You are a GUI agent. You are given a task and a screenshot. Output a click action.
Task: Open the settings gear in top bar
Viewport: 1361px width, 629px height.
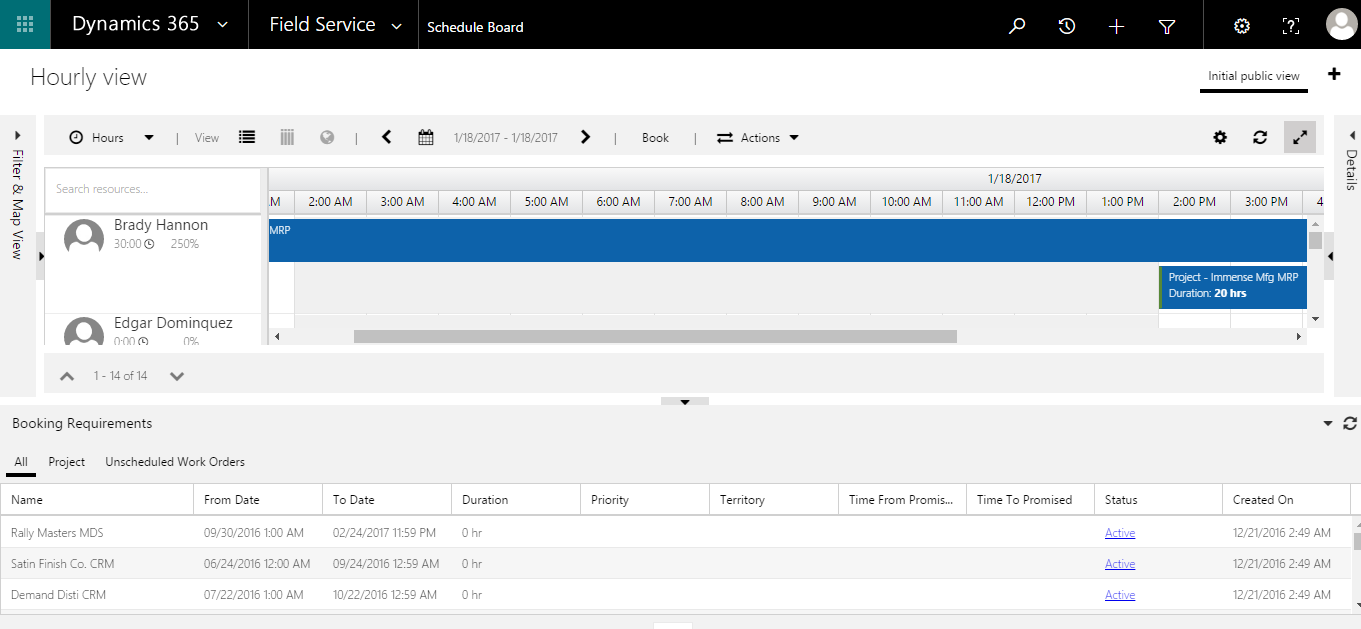pyautogui.click(x=1242, y=26)
